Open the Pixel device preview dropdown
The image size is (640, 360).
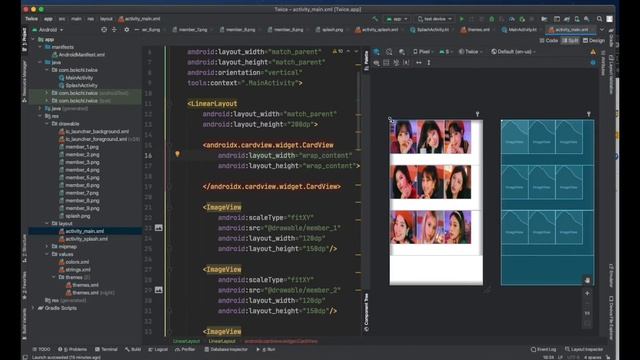[423, 52]
